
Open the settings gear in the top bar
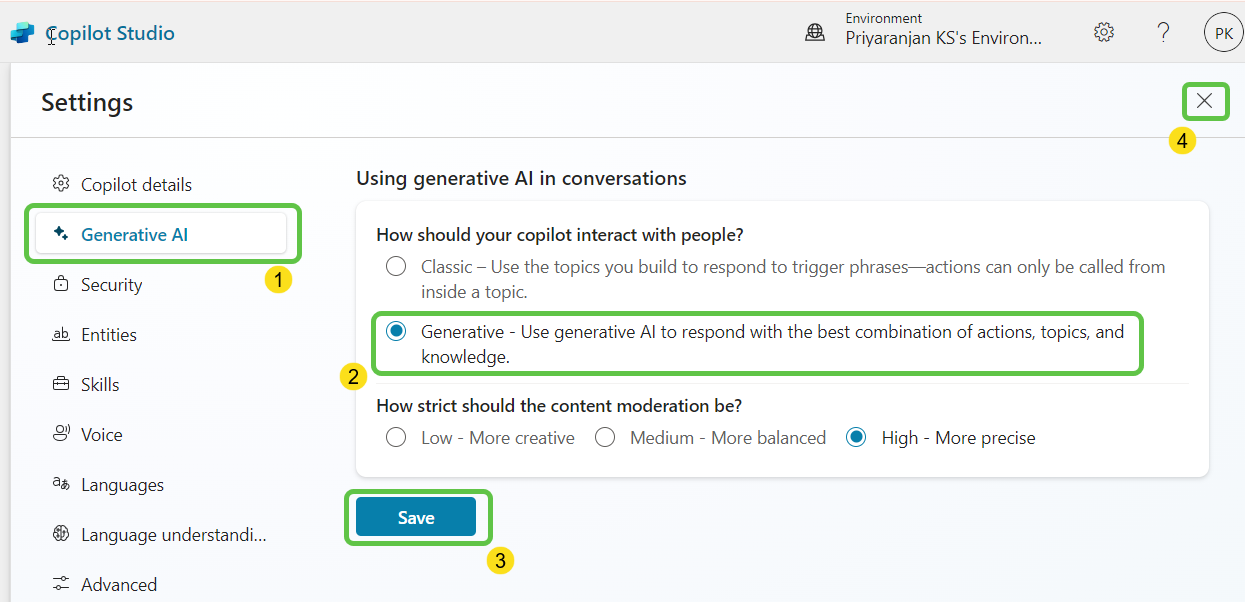coord(1103,31)
